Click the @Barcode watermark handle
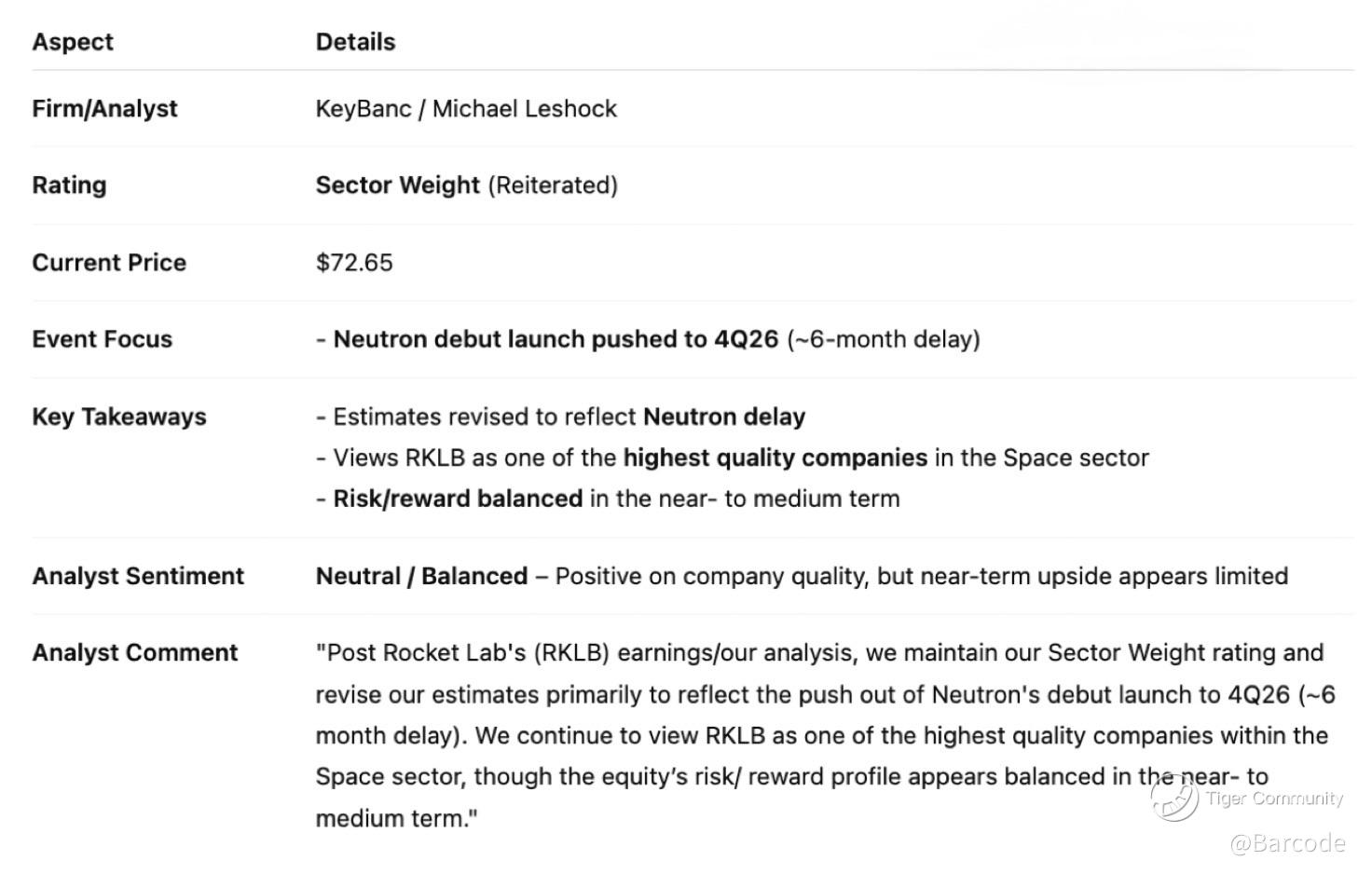The image size is (1372, 874). [x=1287, y=844]
